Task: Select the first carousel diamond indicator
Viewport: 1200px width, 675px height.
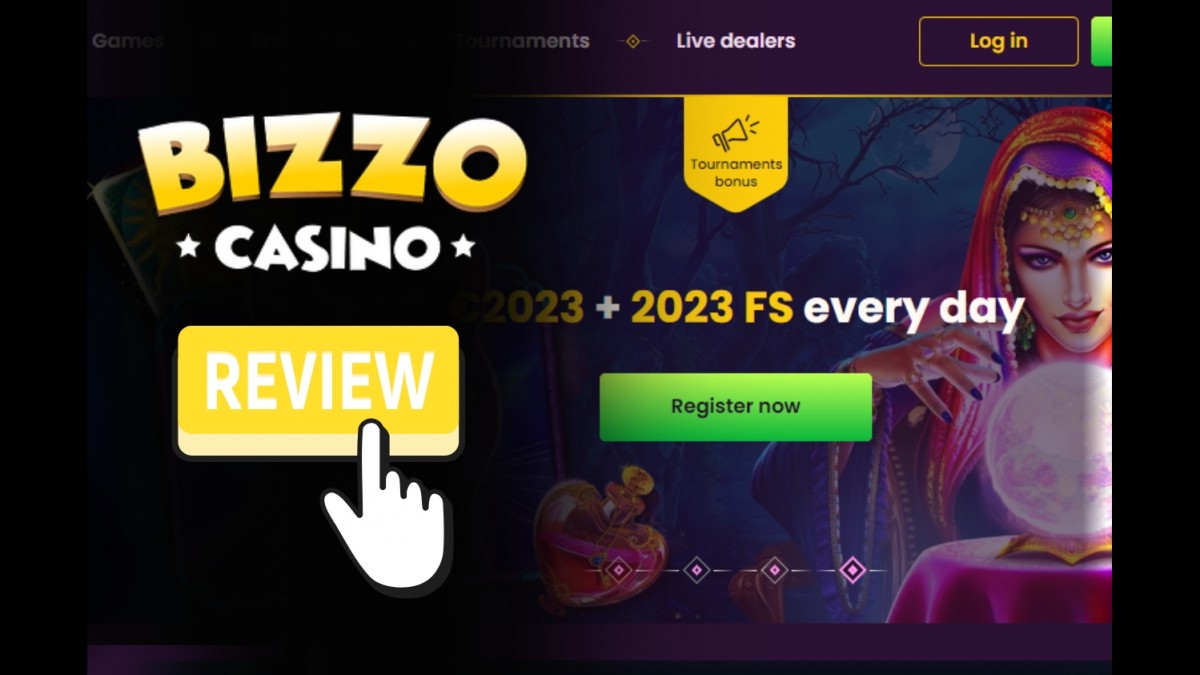Action: pos(619,570)
